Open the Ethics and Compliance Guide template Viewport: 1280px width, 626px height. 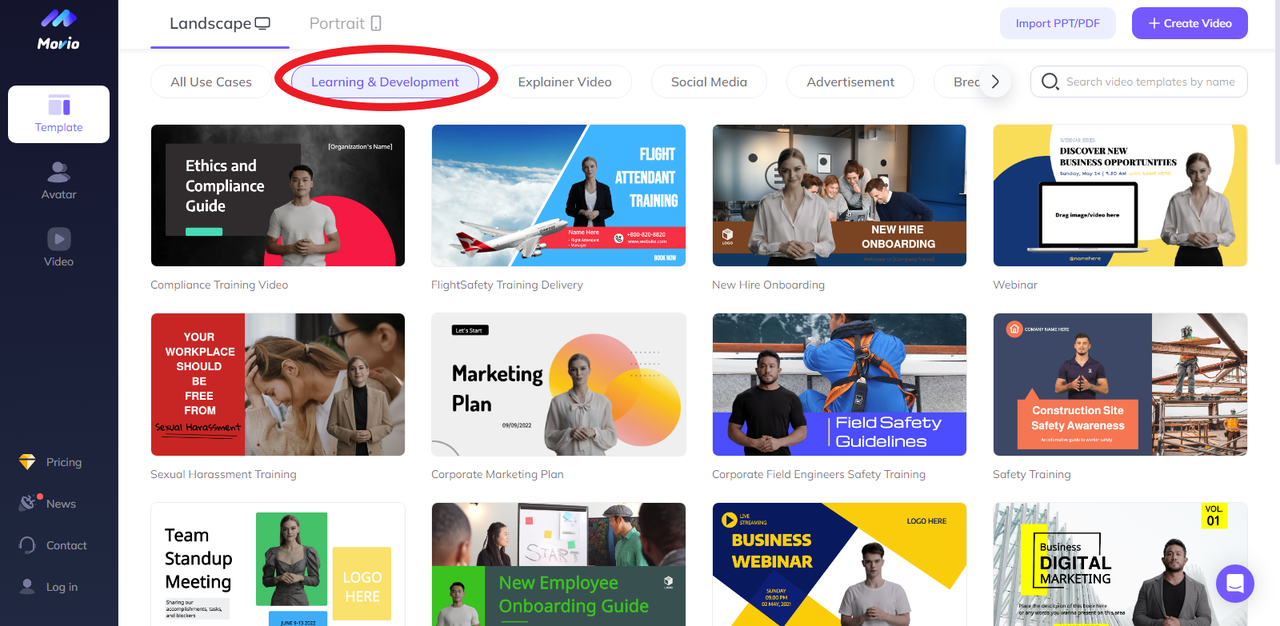(278, 195)
